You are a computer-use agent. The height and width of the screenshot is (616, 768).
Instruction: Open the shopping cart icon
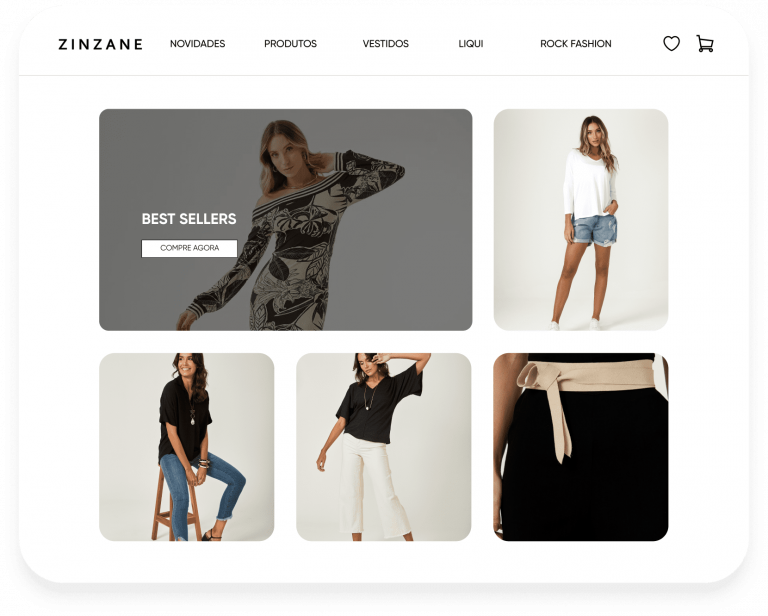click(705, 44)
